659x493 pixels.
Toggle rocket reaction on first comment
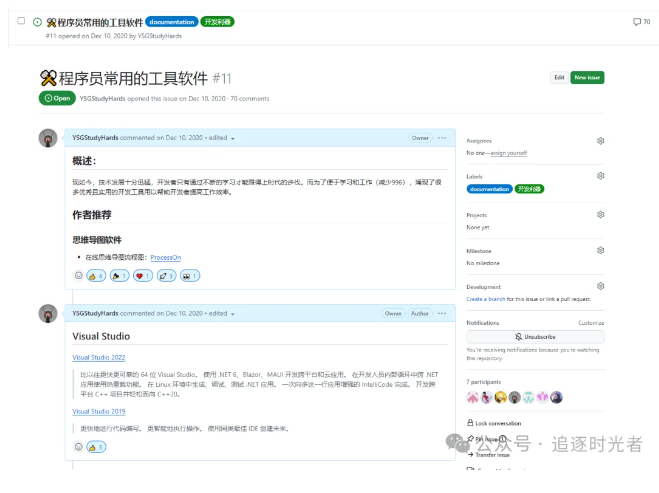coord(165,275)
